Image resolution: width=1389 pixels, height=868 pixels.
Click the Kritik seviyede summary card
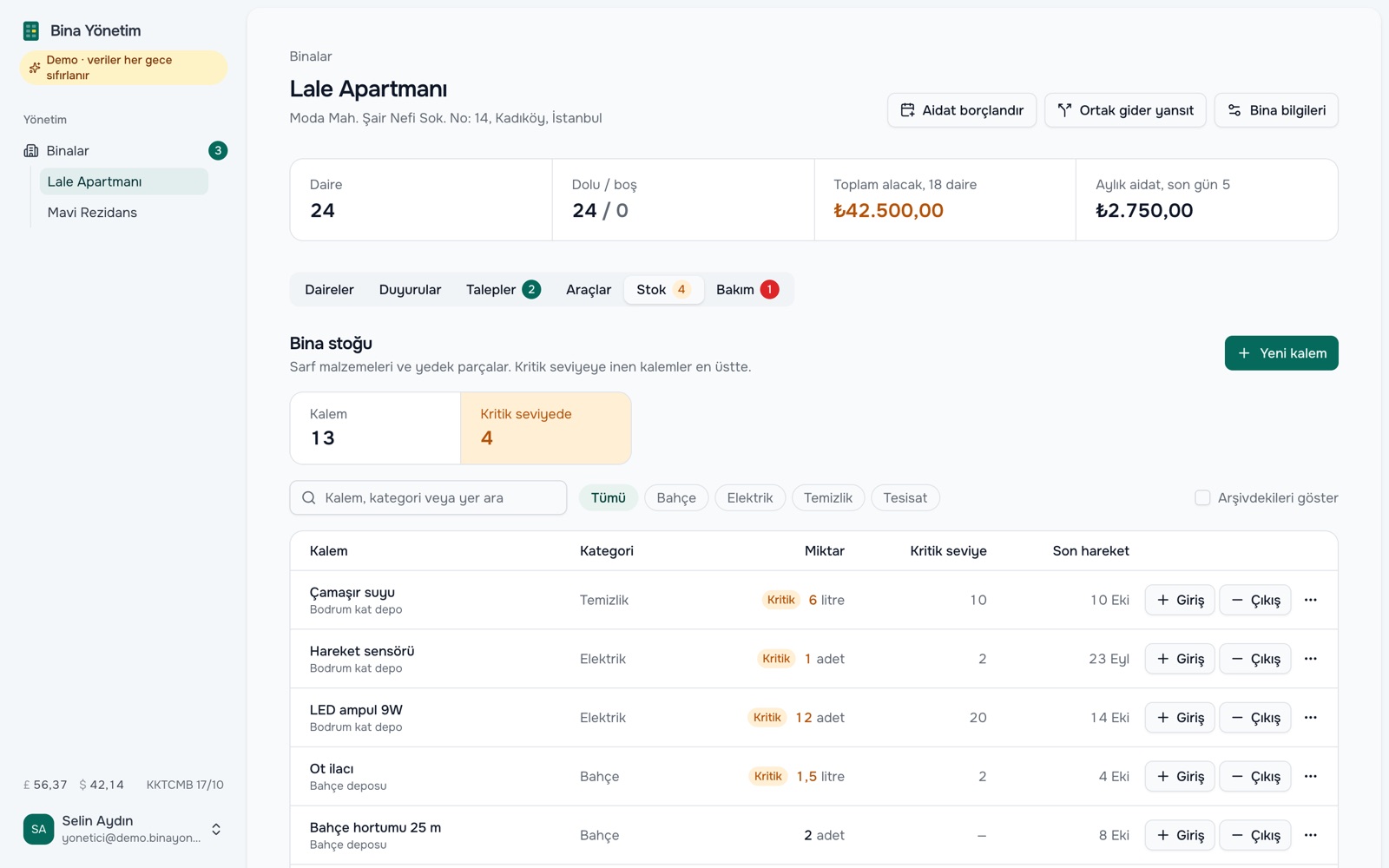tap(545, 428)
